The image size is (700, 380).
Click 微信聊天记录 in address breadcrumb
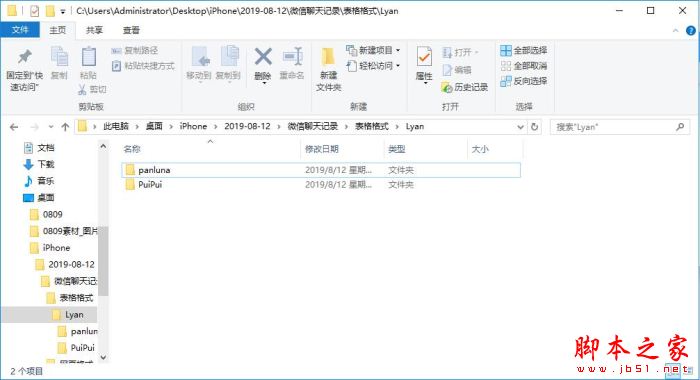click(312, 126)
